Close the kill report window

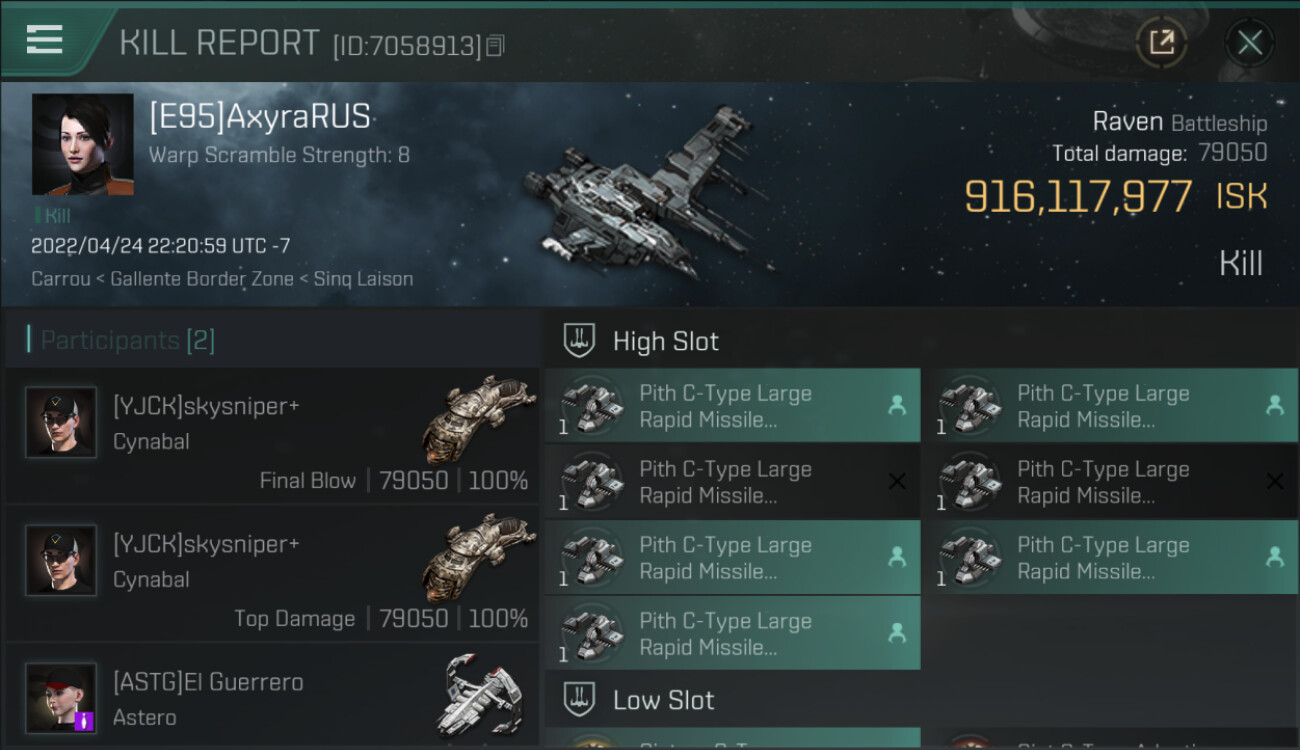click(x=1249, y=42)
